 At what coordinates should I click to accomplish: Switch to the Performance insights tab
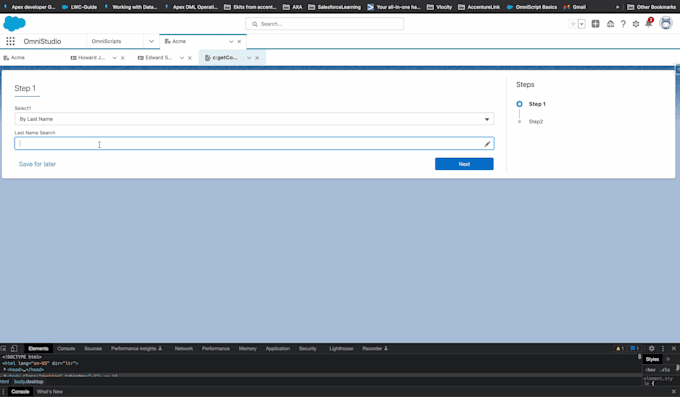tap(136, 348)
